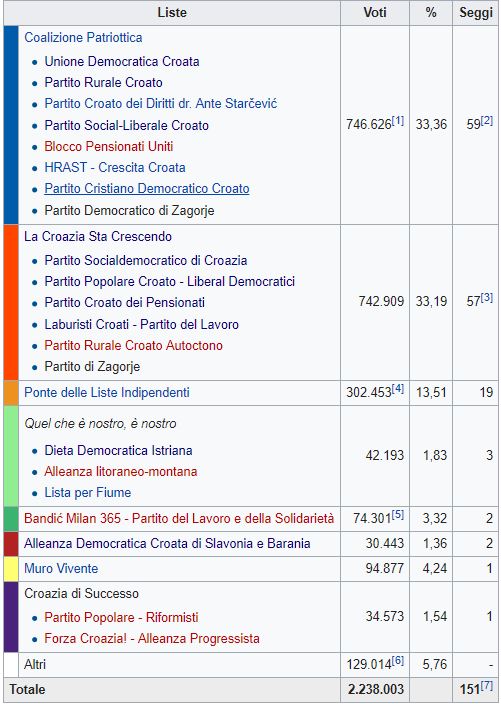
Task: Open the Ponte delle Liste Indipendenti link
Action: [107, 392]
